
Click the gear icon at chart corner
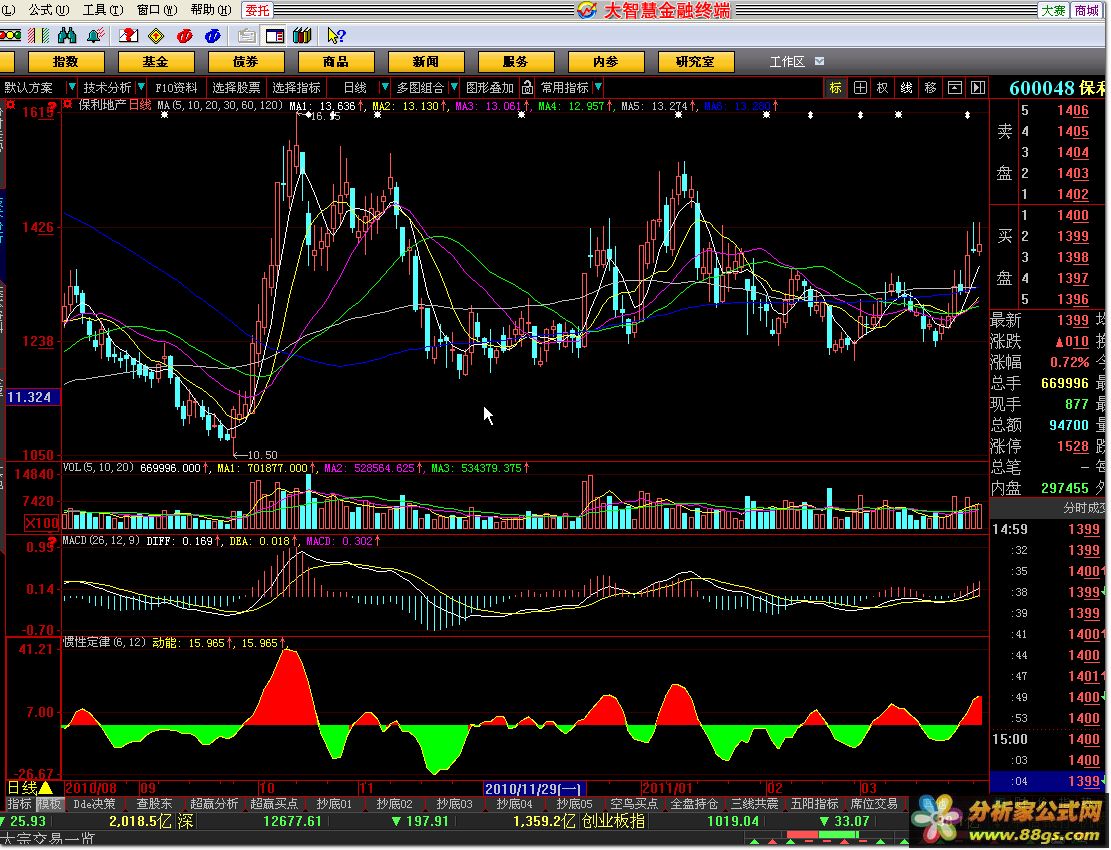10,105
